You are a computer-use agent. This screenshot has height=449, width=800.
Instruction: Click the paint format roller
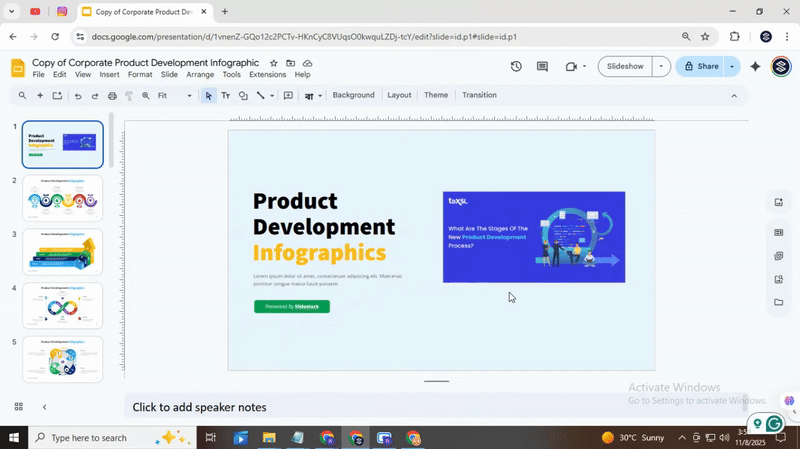point(129,96)
